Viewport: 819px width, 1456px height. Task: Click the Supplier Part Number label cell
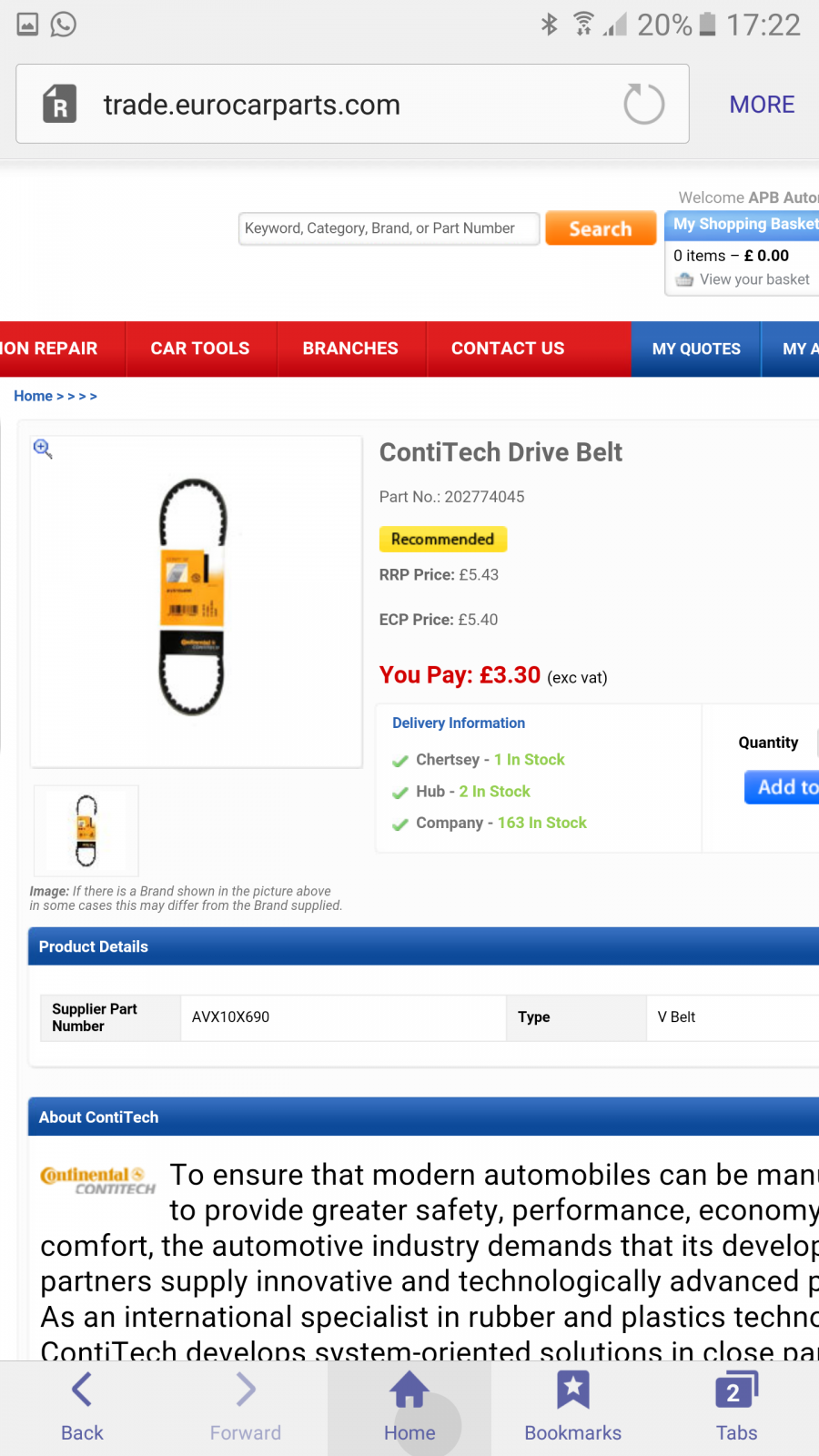[x=110, y=1017]
